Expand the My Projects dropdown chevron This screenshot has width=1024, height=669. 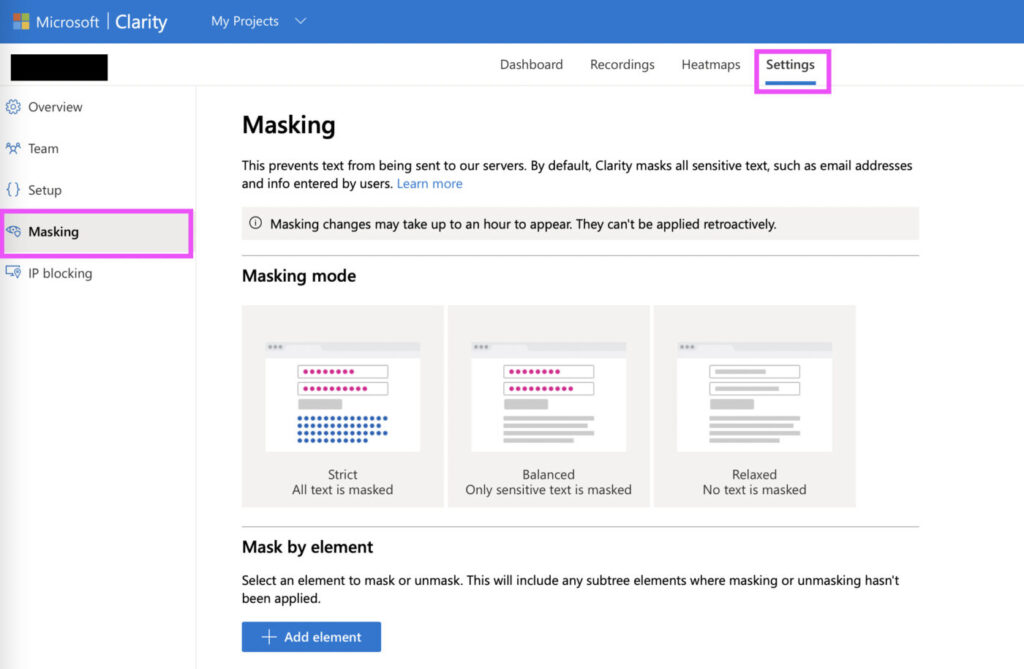(x=301, y=21)
